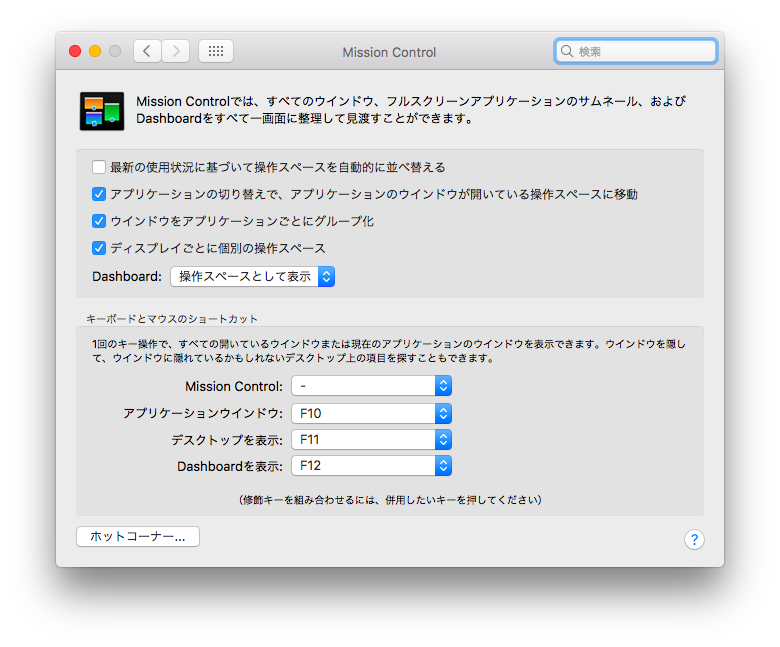Uncheck アプリケーションの切り替えで操作スペースに移動 checkbox
Screen dimensions: 780x647
click(99, 194)
